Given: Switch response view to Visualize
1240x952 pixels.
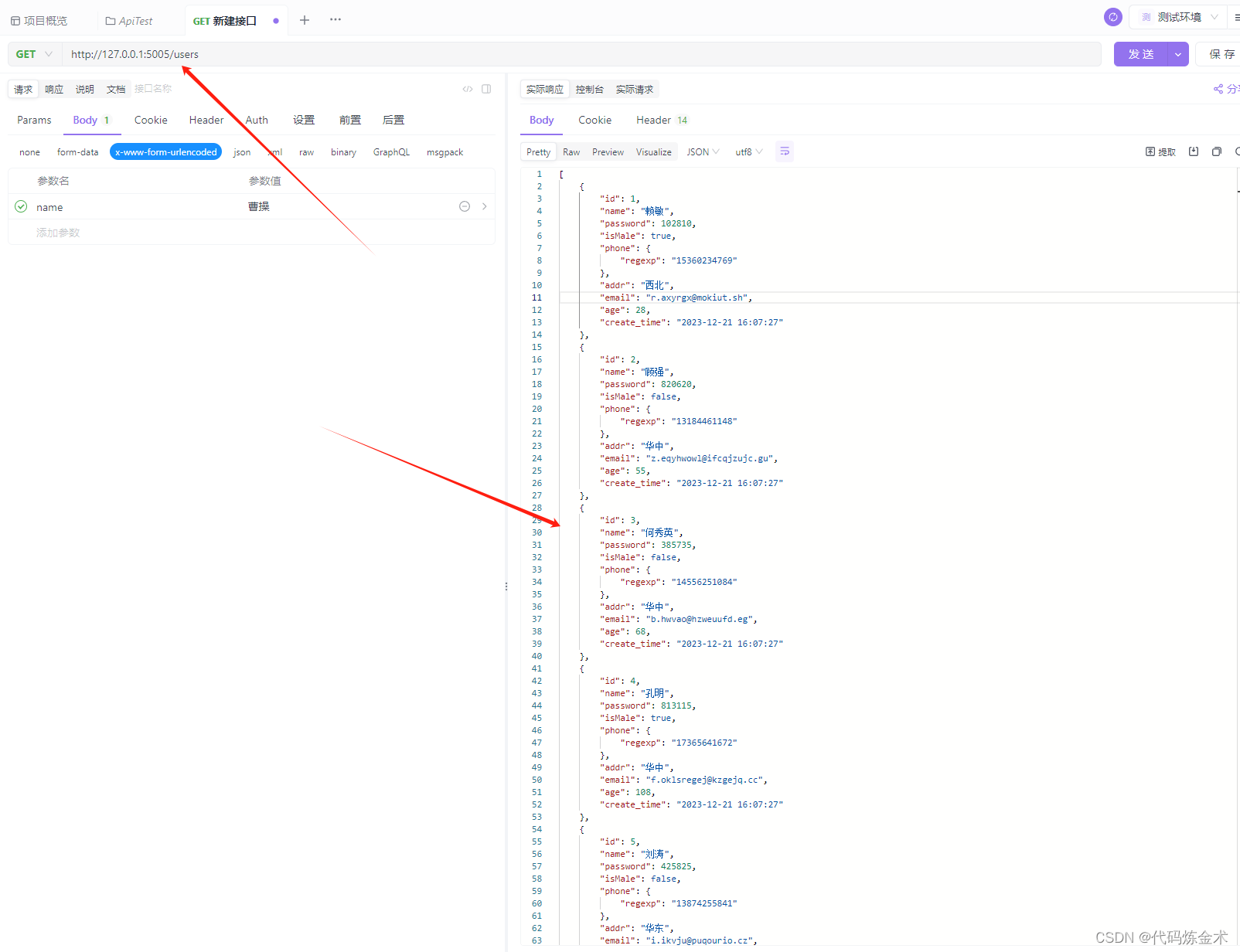Looking at the screenshot, I should (654, 152).
